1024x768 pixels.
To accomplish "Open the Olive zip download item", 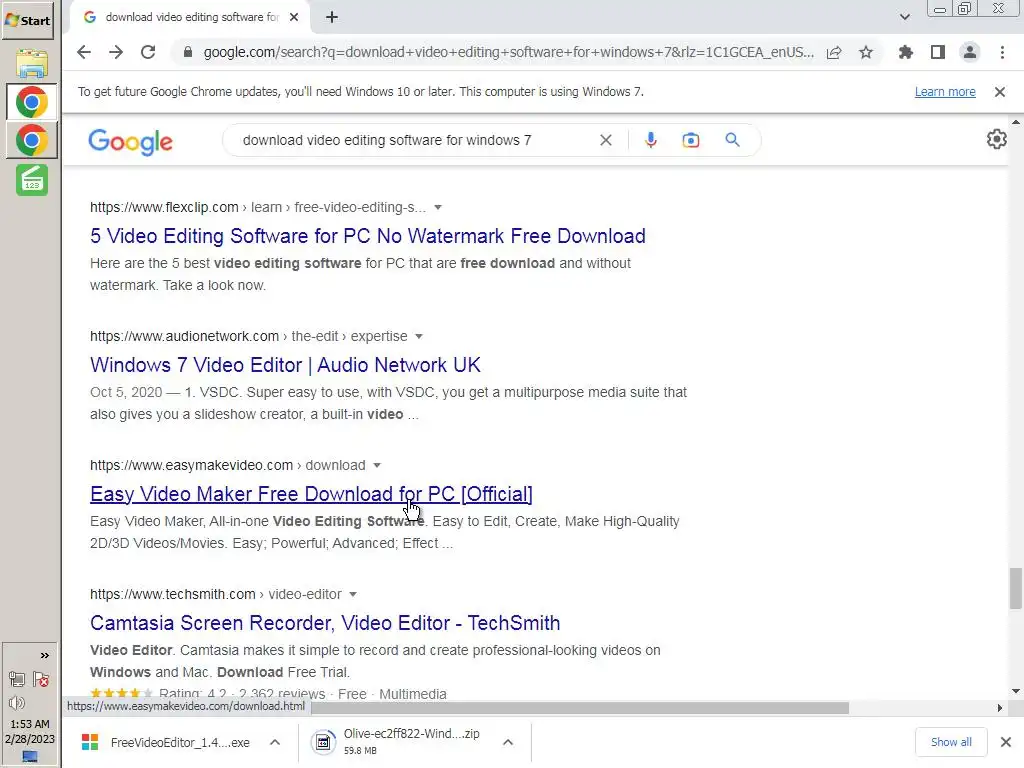I will 398,742.
